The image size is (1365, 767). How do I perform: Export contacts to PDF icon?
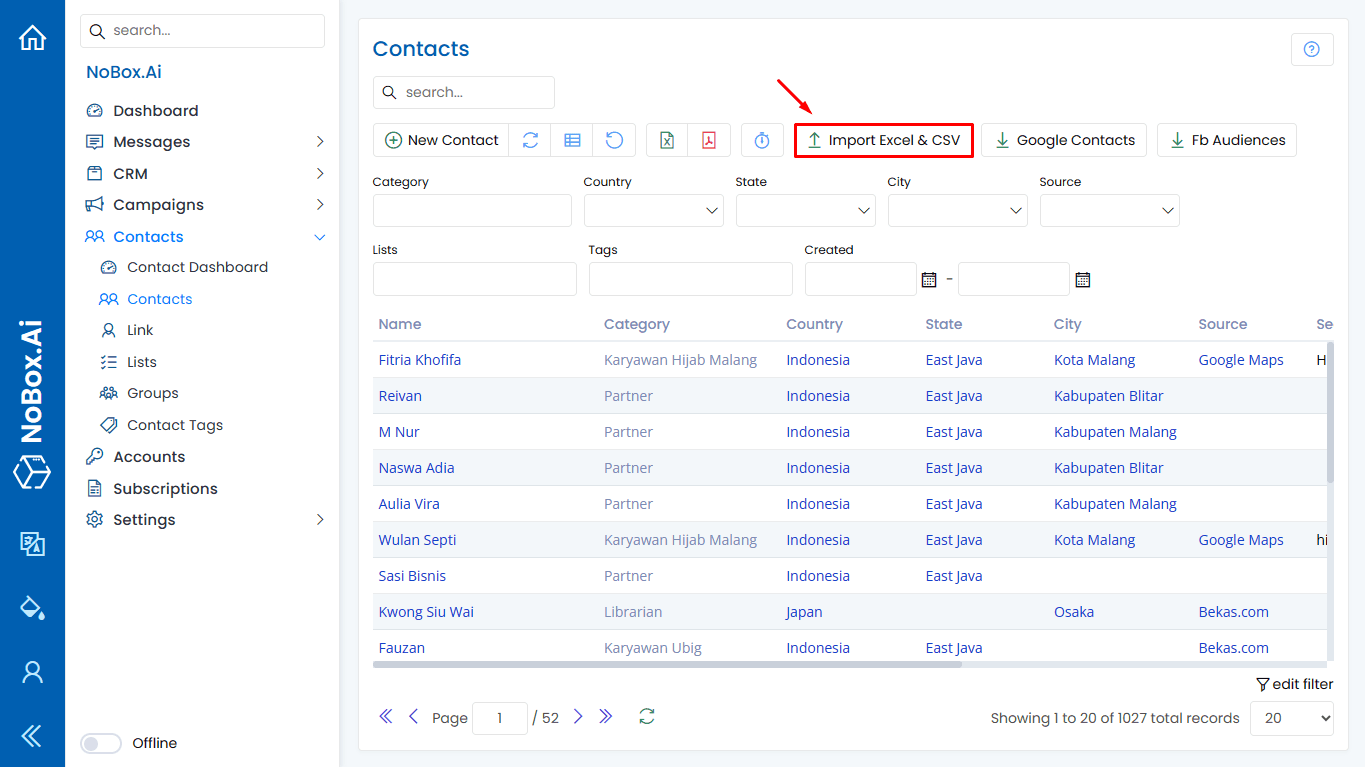click(x=709, y=140)
